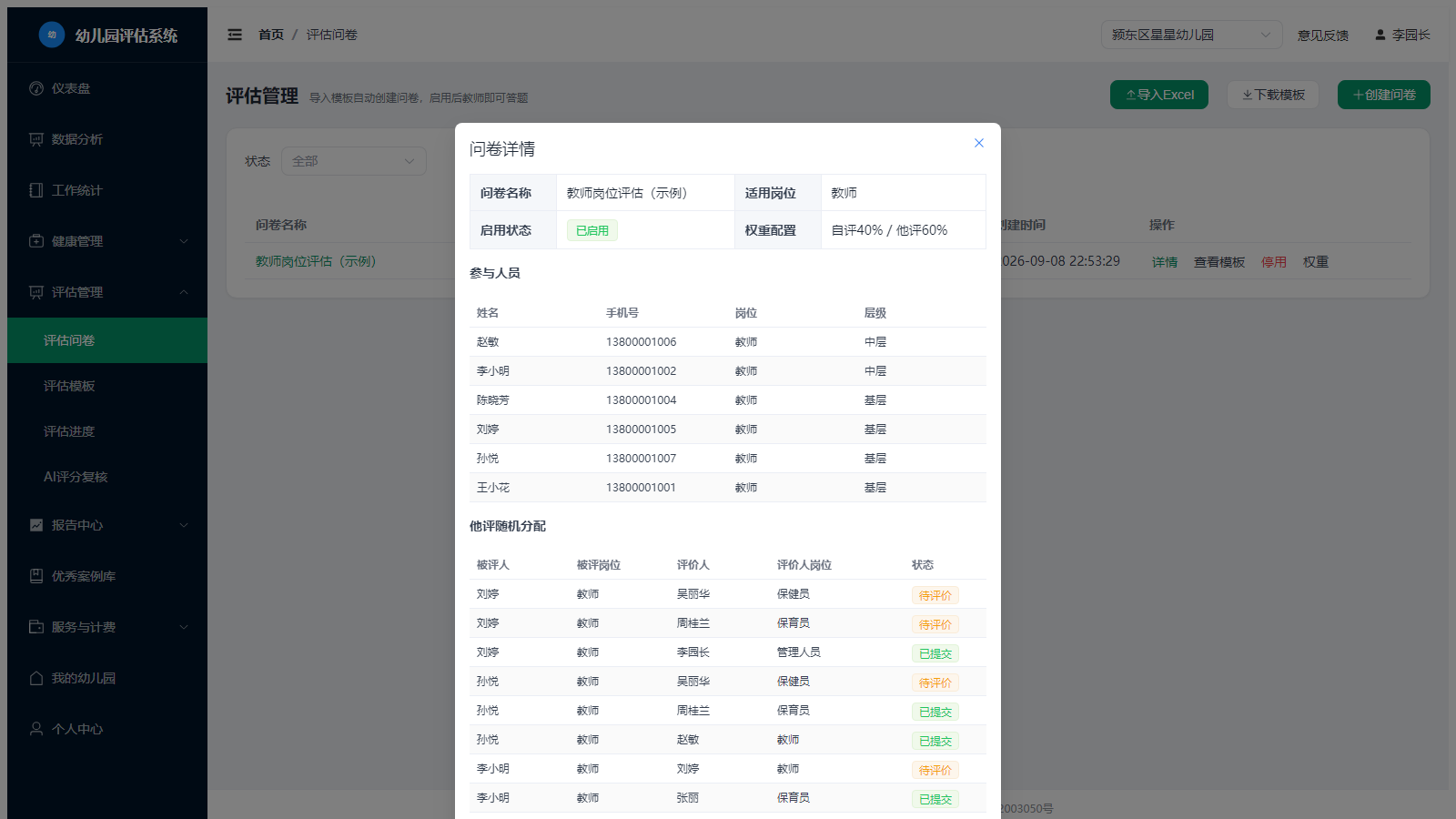
Task: Collapse the 评估管理 submenu chevron
Action: point(184,292)
